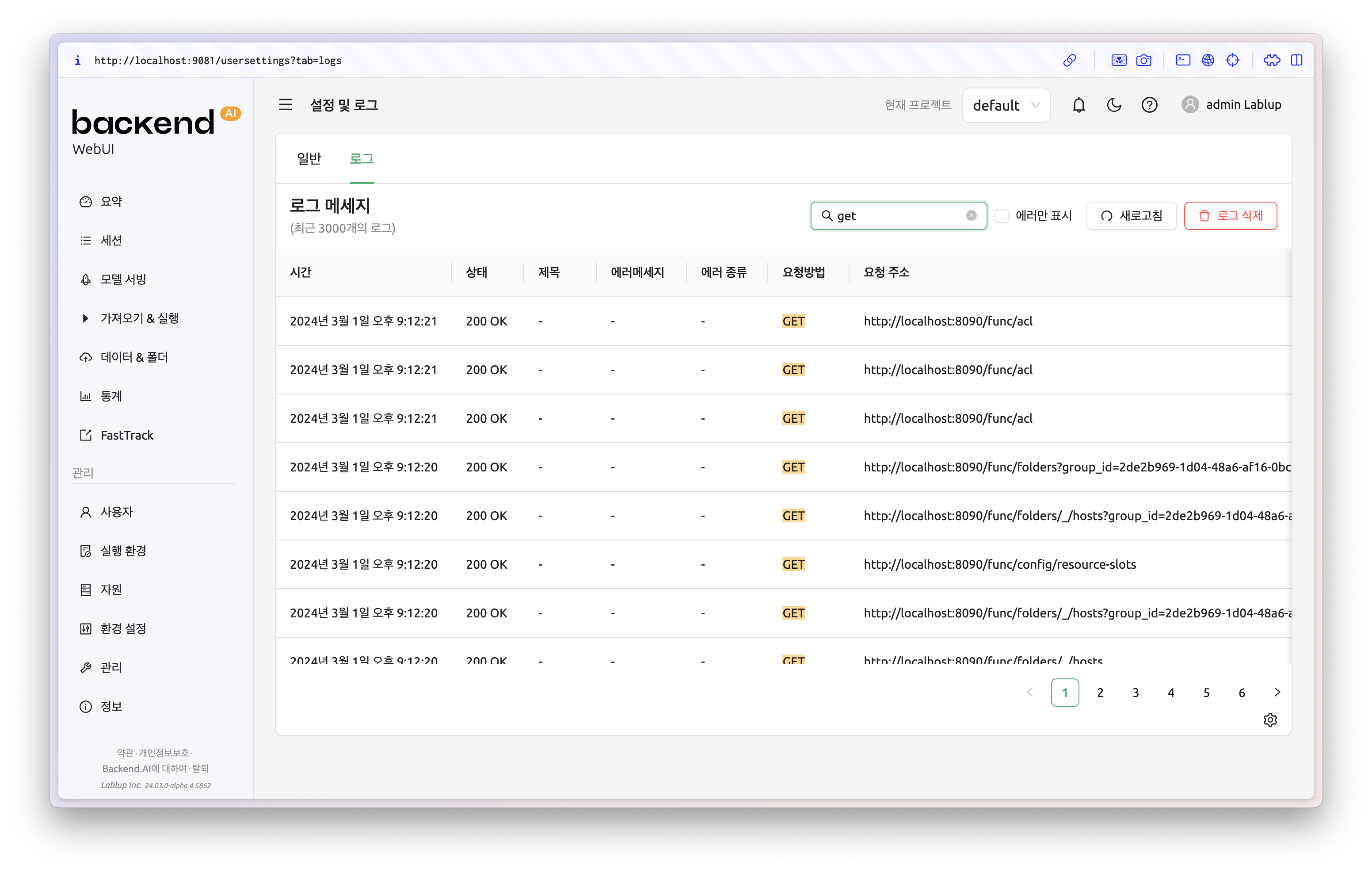Open table settings gear icon
Image resolution: width=1372 pixels, height=873 pixels.
coord(1270,720)
